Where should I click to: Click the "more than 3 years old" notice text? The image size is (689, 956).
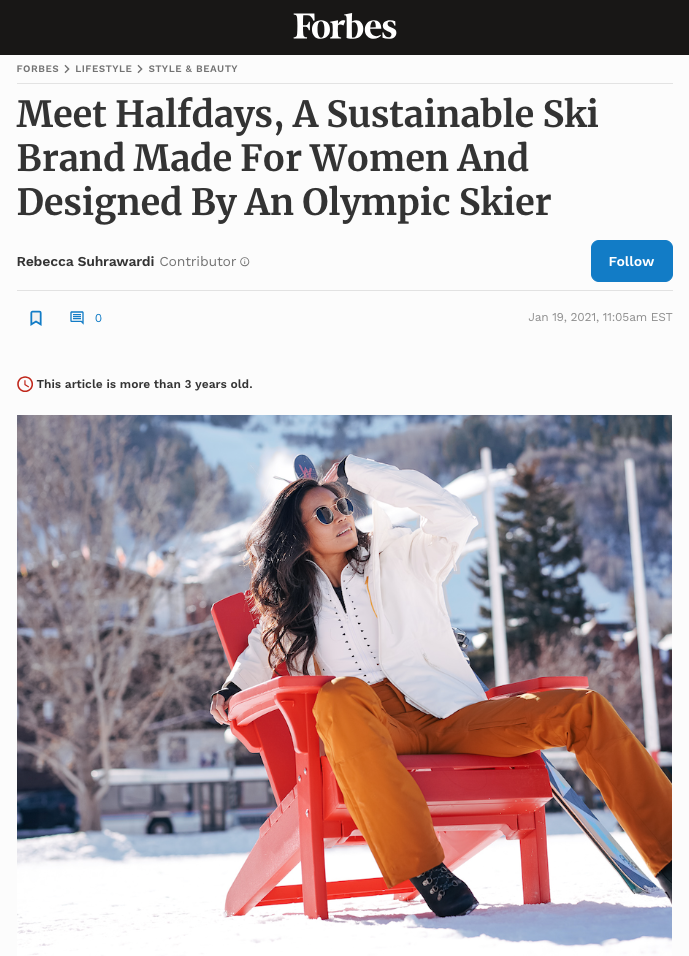145,384
